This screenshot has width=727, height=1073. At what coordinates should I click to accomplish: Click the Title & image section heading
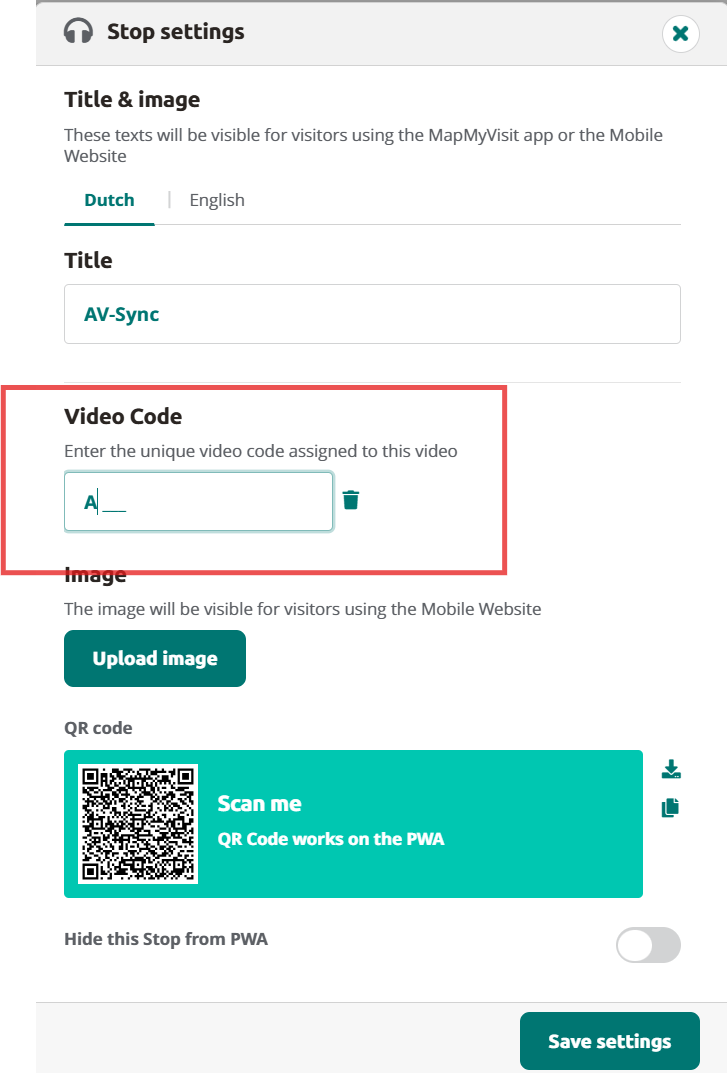tap(132, 99)
